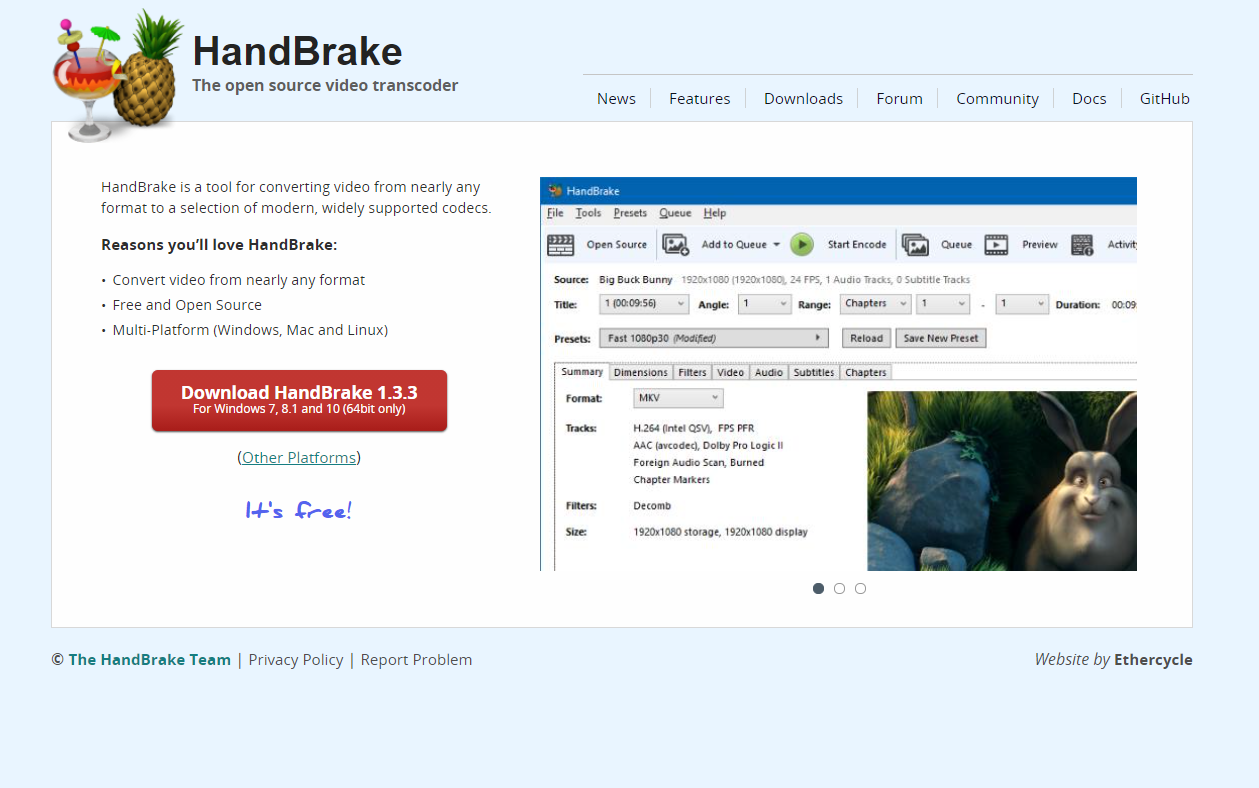The height and width of the screenshot is (788, 1259).
Task: Go to the Downloads page
Action: [803, 98]
